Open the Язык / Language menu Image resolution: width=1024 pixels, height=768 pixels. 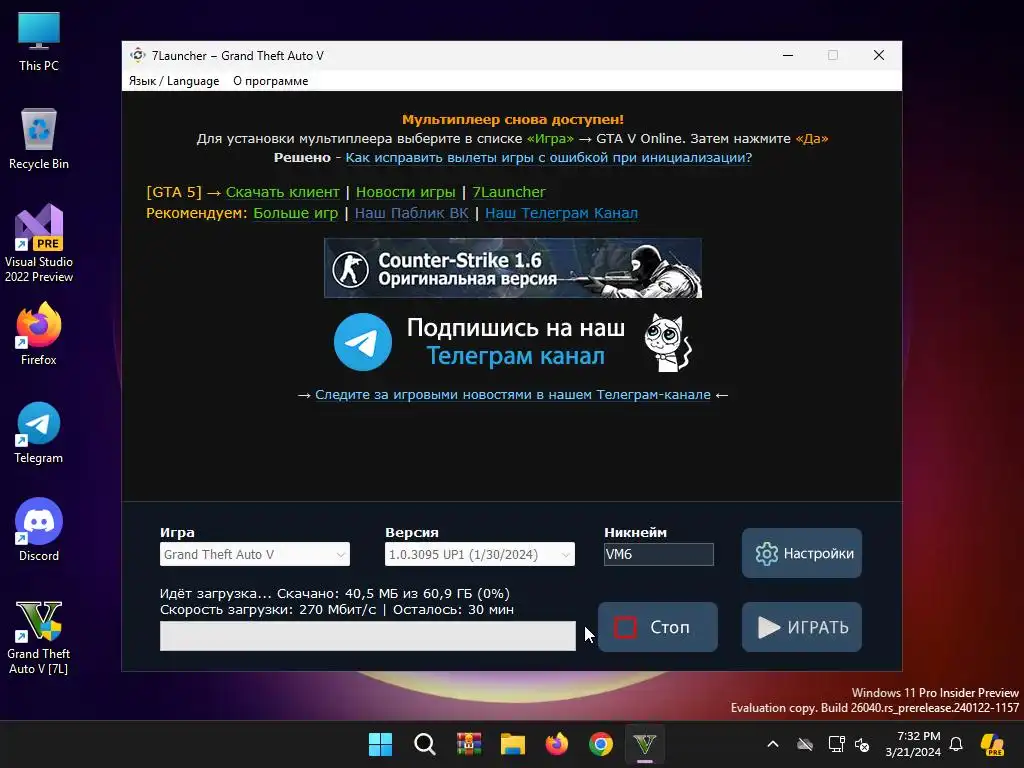(x=174, y=81)
